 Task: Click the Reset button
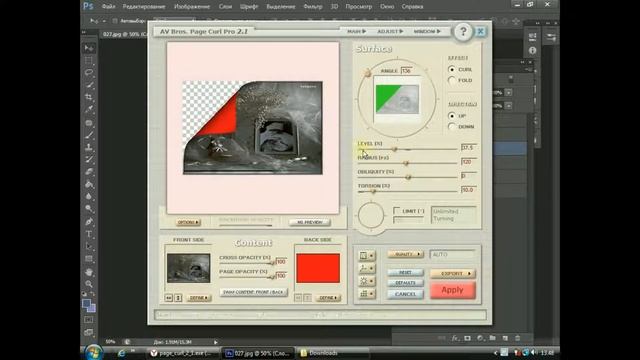(405, 272)
